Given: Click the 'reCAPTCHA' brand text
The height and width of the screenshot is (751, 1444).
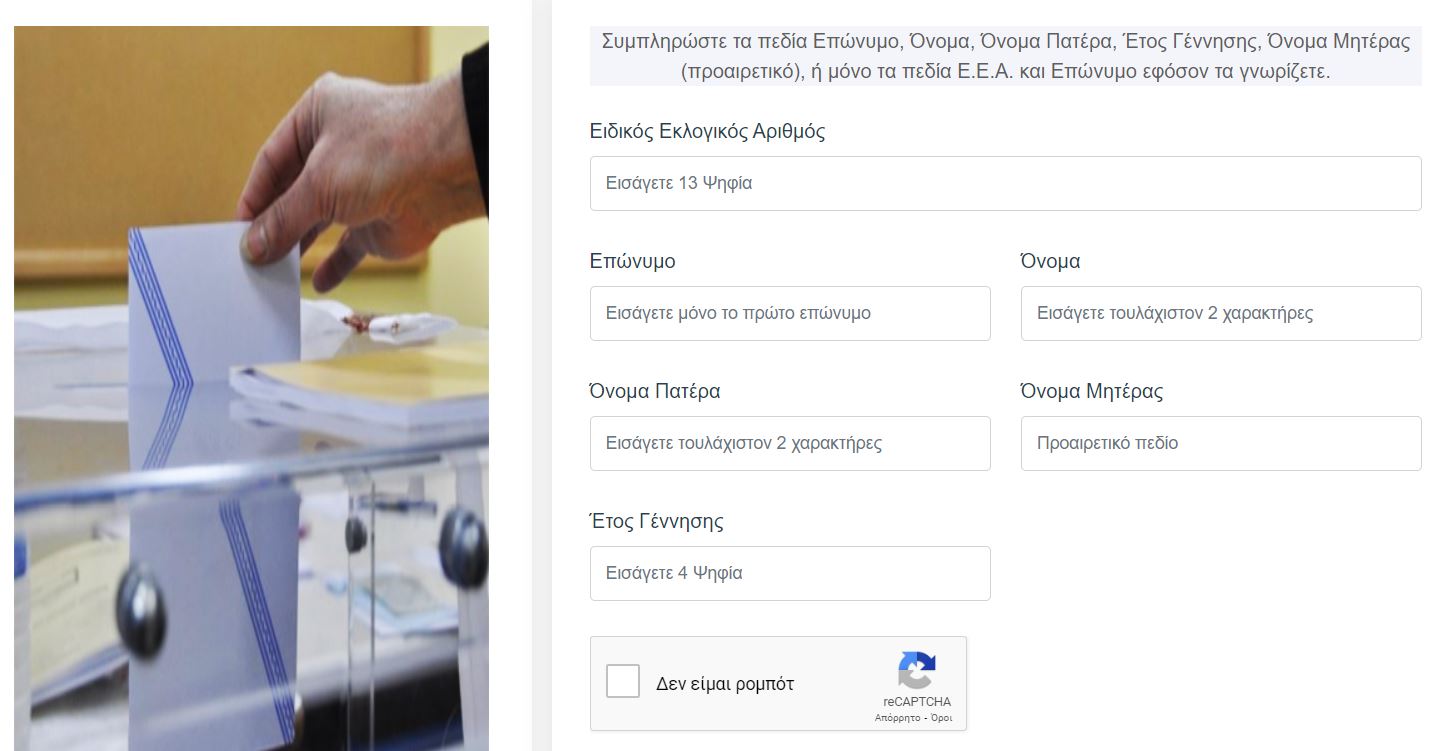Looking at the screenshot, I should (x=917, y=702).
